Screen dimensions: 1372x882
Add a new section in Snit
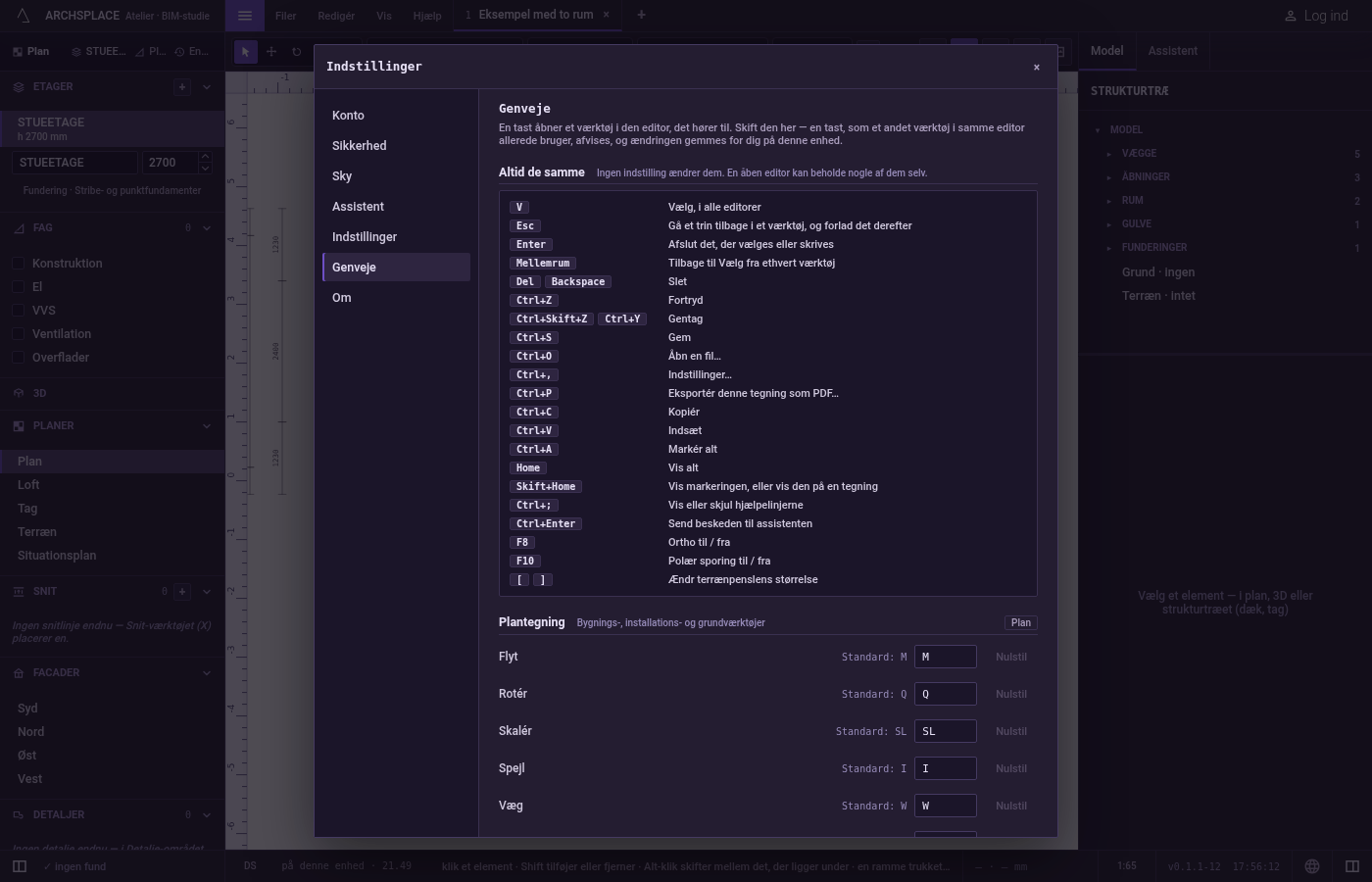coord(181,591)
